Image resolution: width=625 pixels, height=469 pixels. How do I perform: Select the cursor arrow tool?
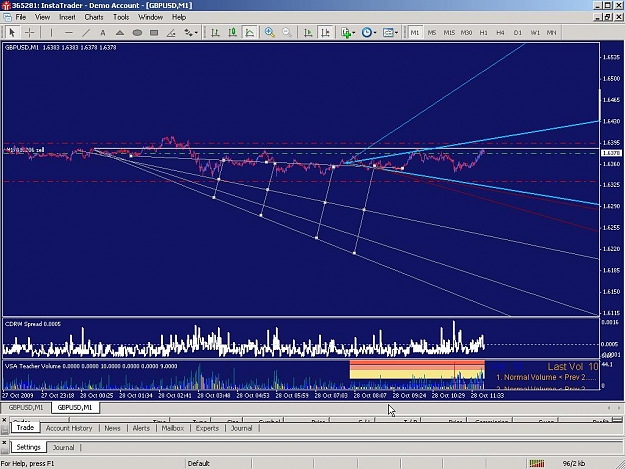(x=12, y=33)
